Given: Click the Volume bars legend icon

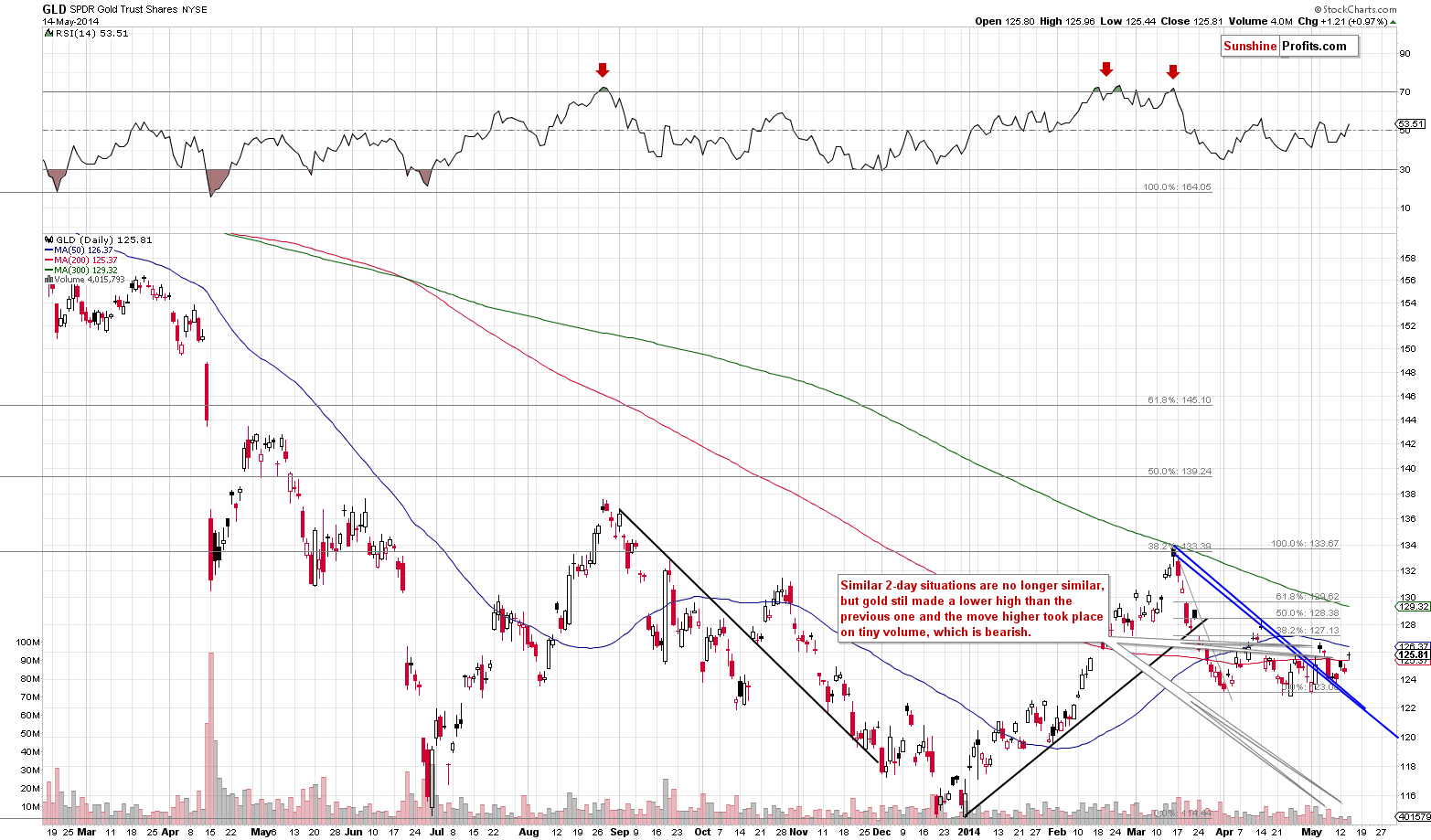Looking at the screenshot, I should (x=48, y=280).
